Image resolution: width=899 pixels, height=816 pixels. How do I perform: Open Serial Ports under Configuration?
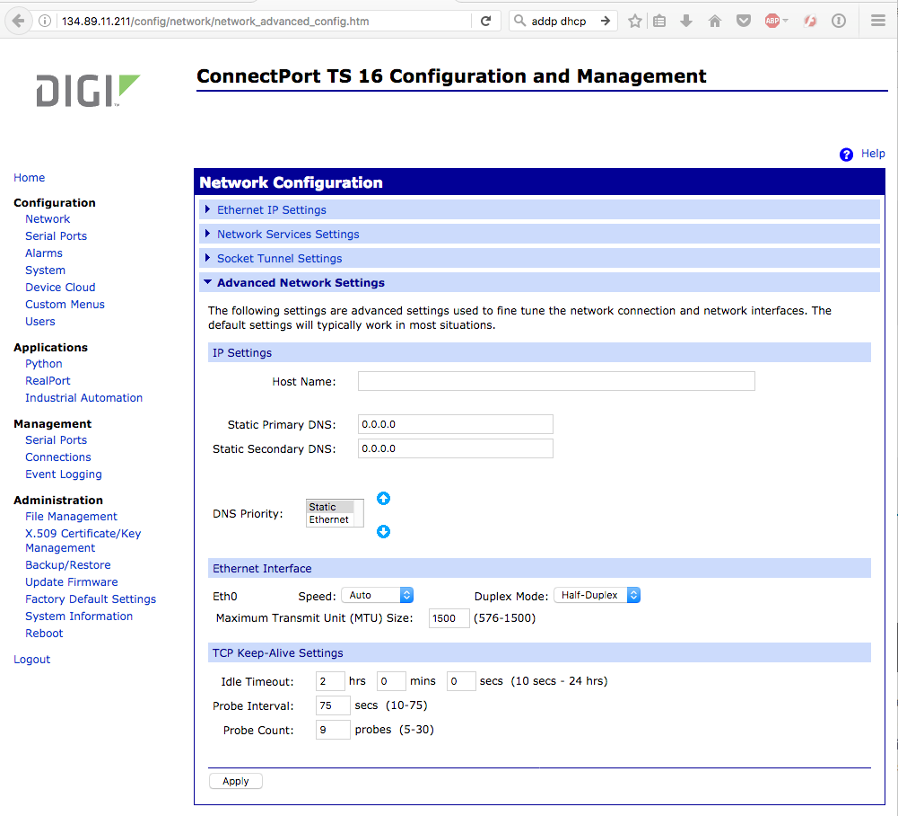click(56, 236)
